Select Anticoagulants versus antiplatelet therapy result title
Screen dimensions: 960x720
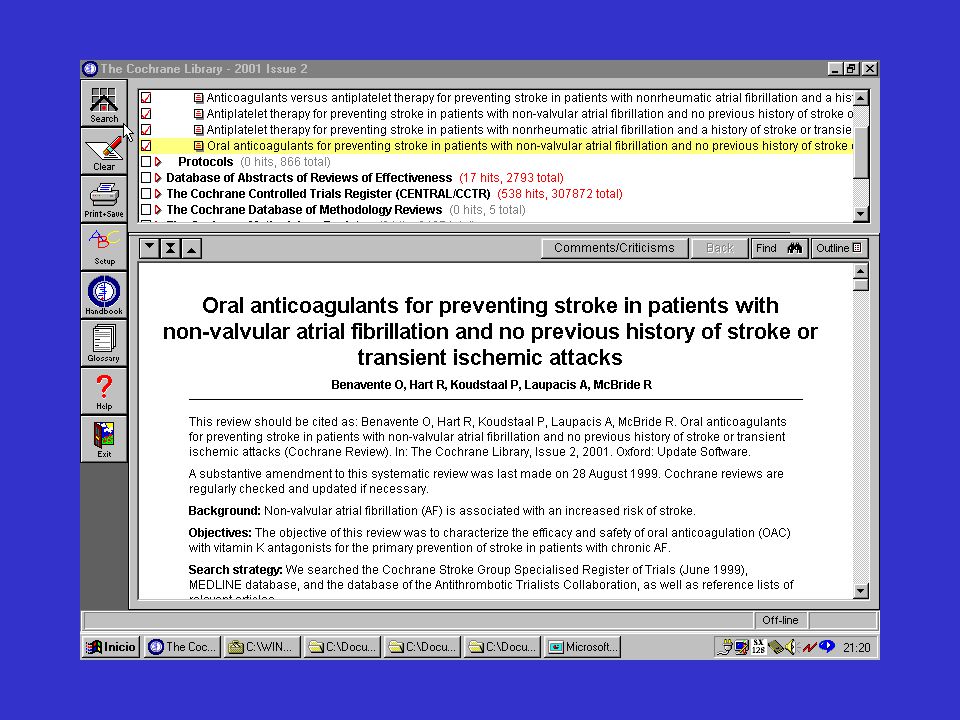[x=529, y=98]
